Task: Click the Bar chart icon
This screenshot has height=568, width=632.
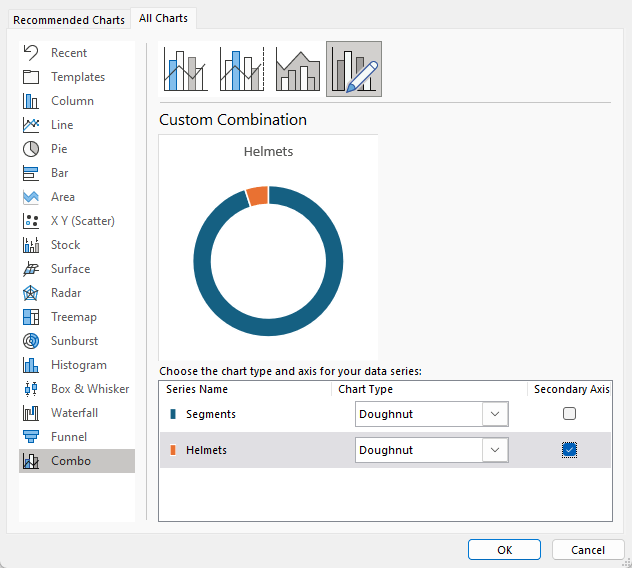Action: [31, 173]
